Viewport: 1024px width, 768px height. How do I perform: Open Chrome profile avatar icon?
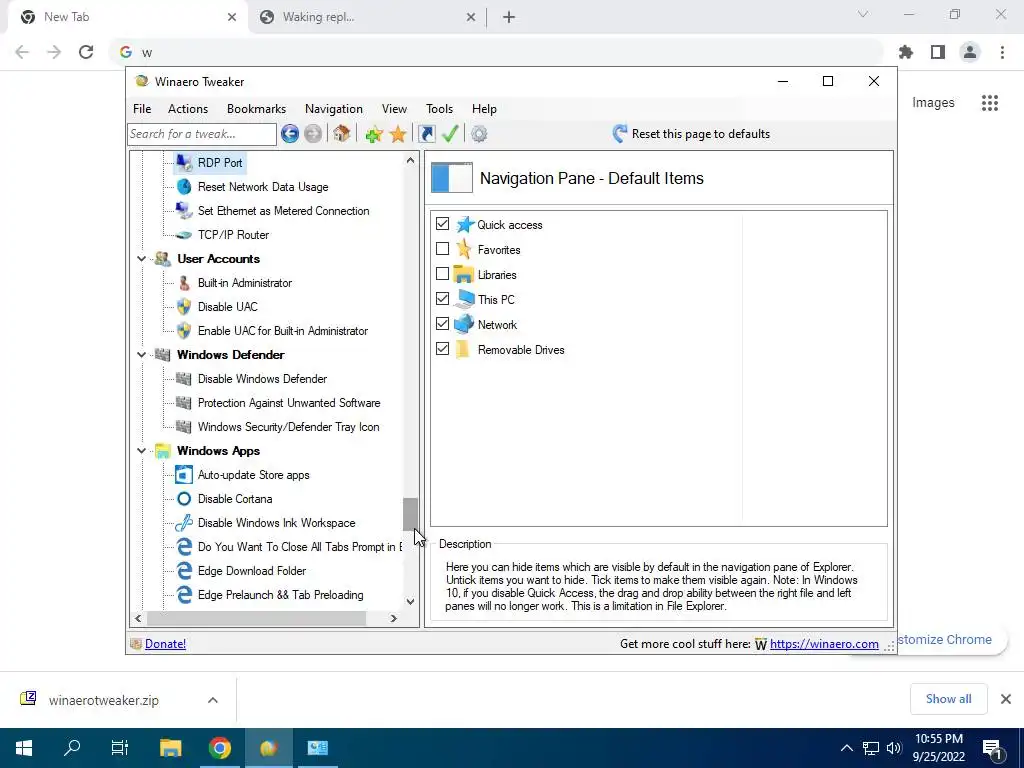(970, 52)
